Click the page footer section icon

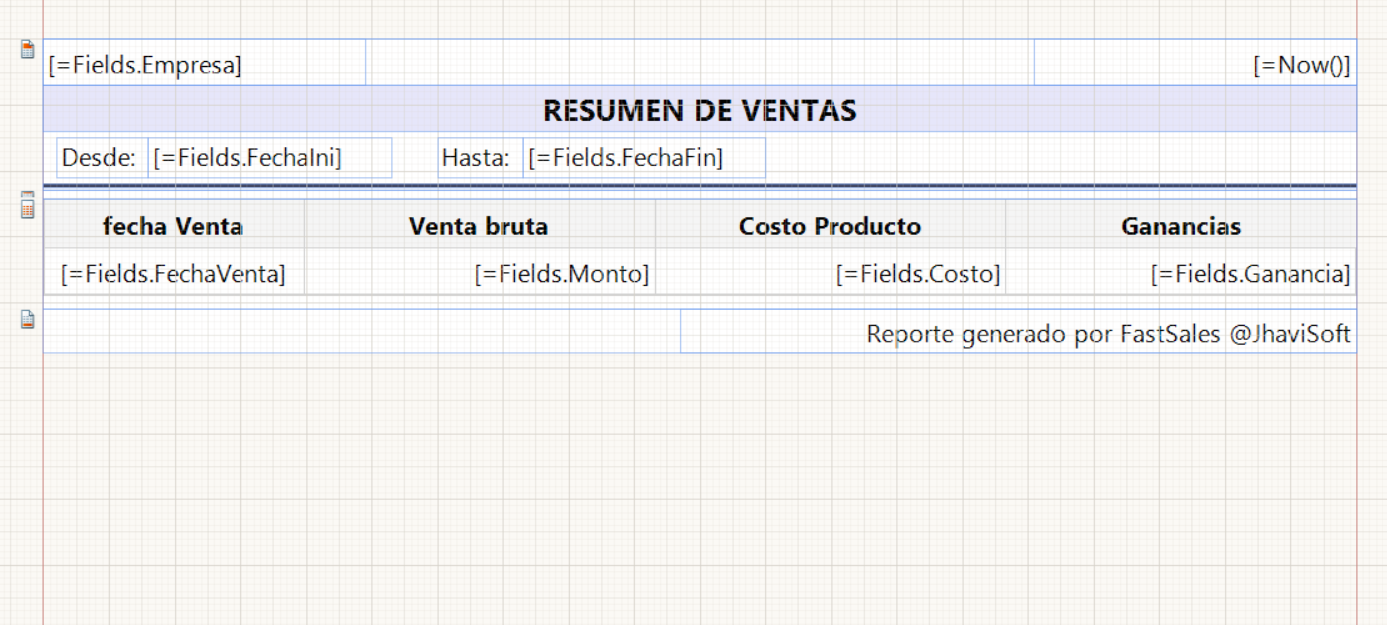pos(28,320)
